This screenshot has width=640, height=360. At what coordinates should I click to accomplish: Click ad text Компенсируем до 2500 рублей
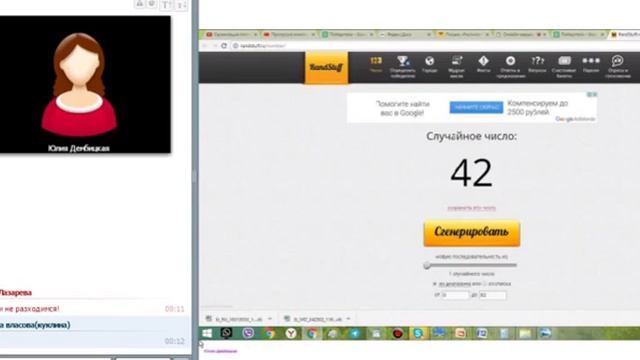click(537, 107)
